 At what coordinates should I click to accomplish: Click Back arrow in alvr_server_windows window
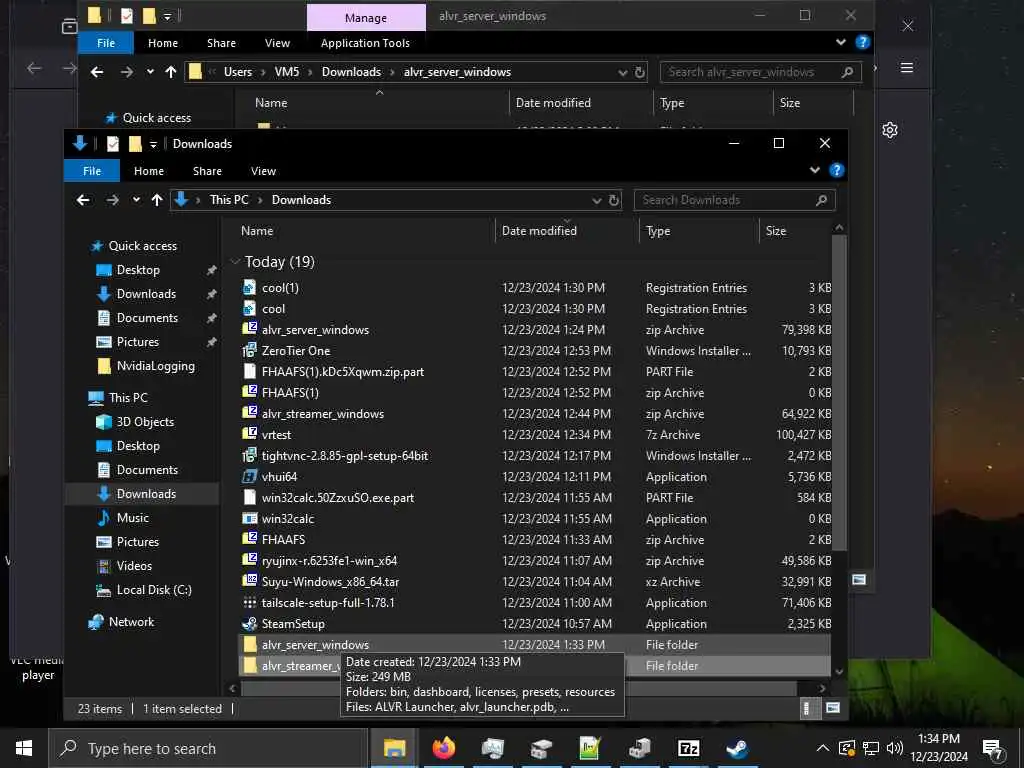click(x=97, y=72)
